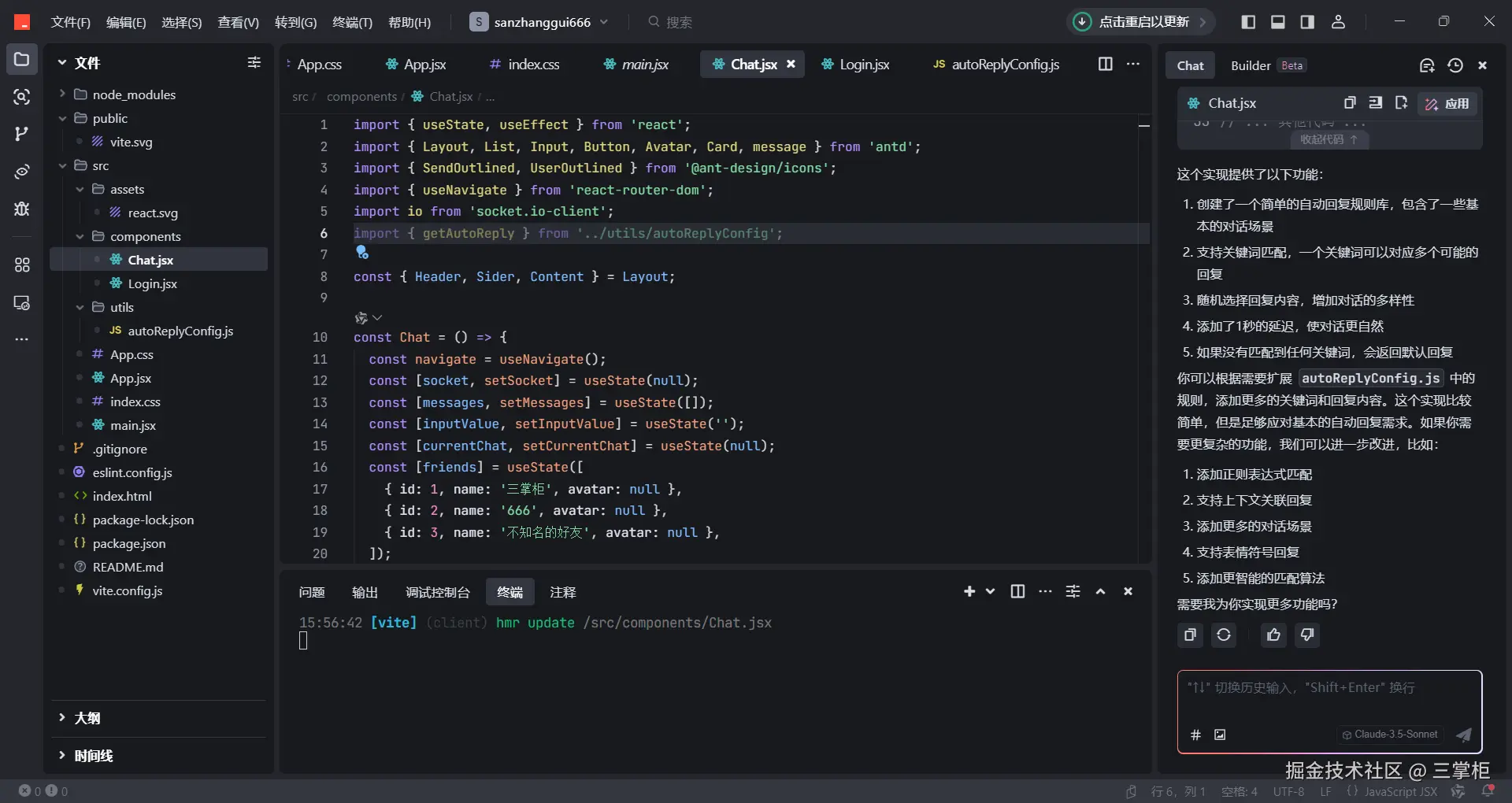Open the Claude-3.5-Sonnet model selector
The width and height of the screenshot is (1512, 803).
pyautogui.click(x=1390, y=735)
